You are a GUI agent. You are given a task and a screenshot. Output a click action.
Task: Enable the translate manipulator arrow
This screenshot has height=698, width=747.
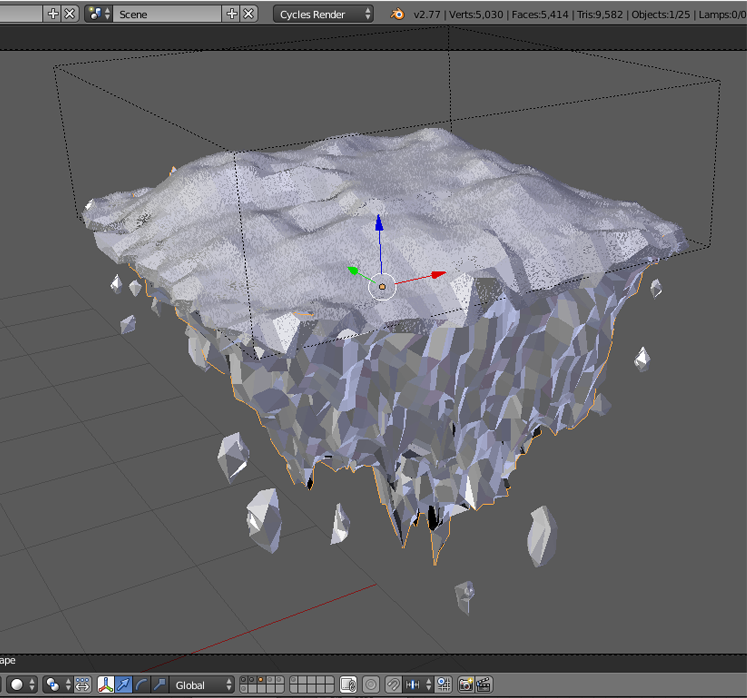click(123, 685)
